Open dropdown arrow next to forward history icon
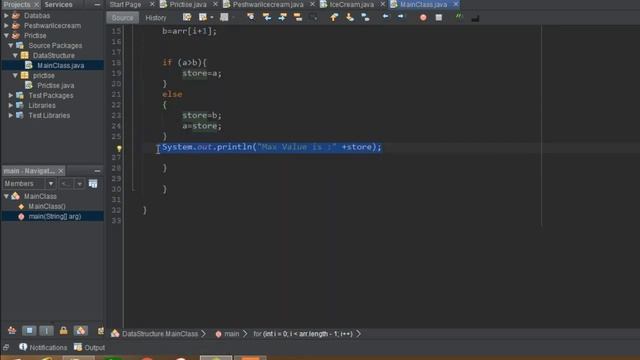 tap(212, 18)
